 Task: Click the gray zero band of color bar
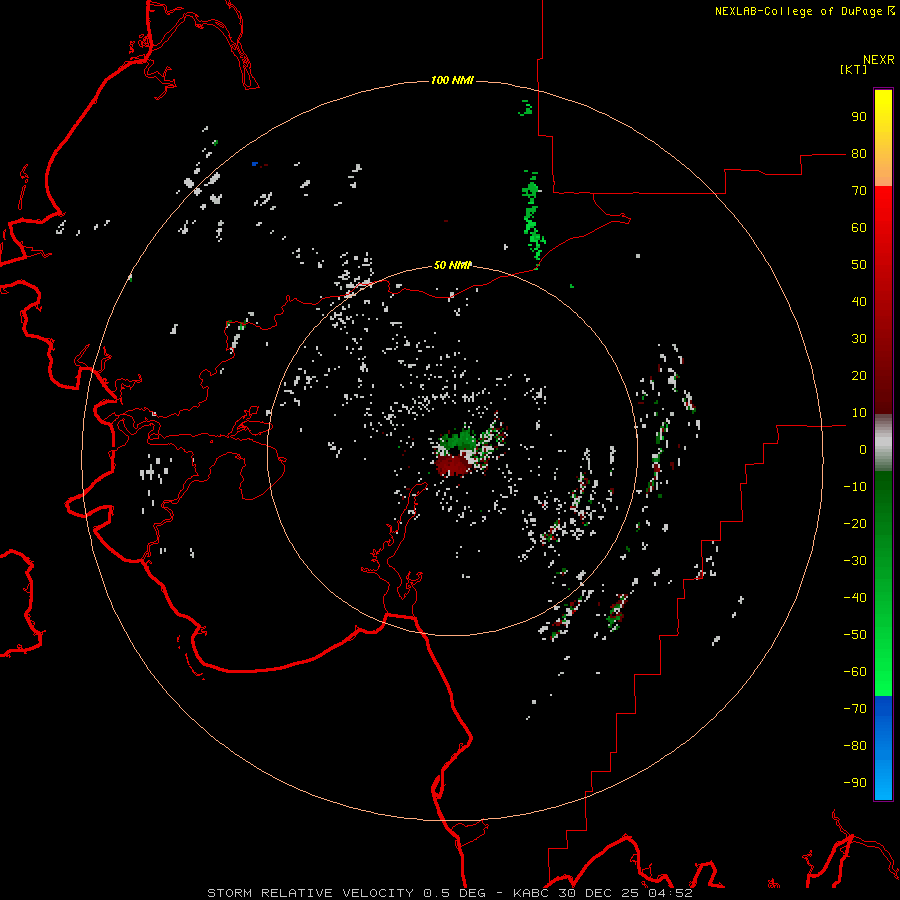883,443
